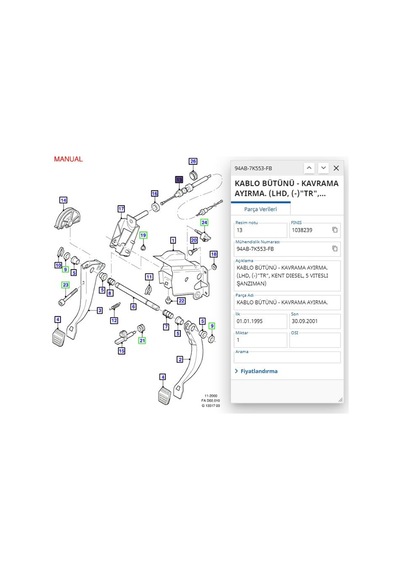Open the Parça Verileri tab

[260, 209]
